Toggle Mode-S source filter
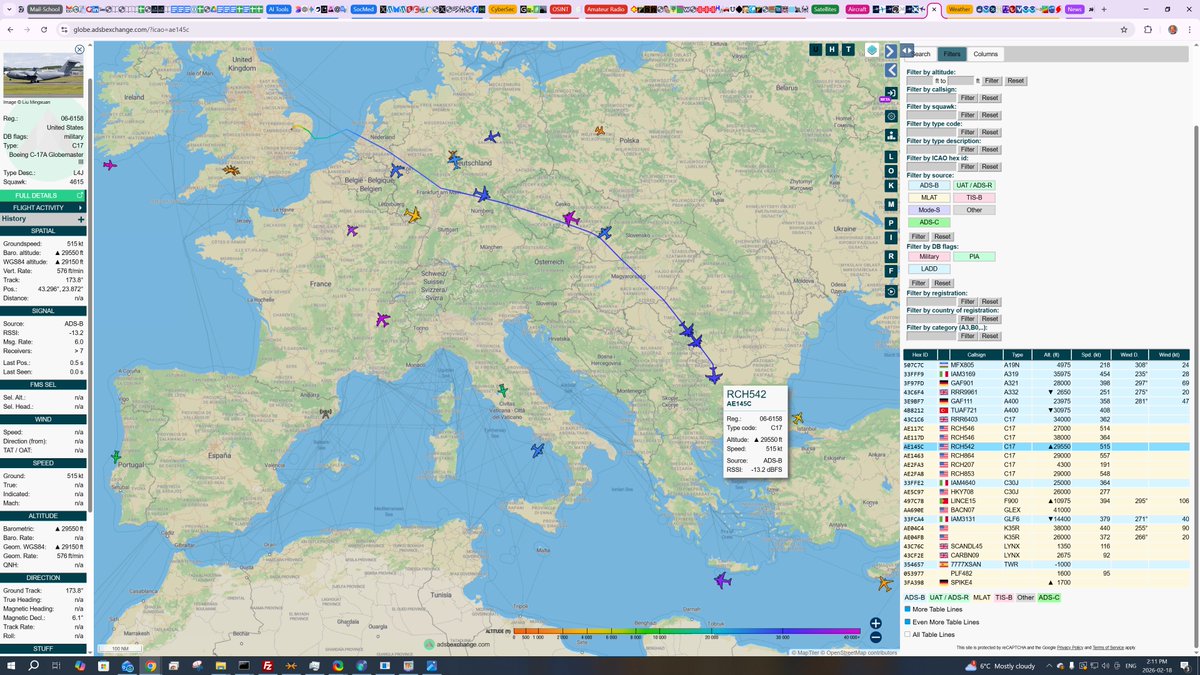The width and height of the screenshot is (1200, 675). pos(929,210)
